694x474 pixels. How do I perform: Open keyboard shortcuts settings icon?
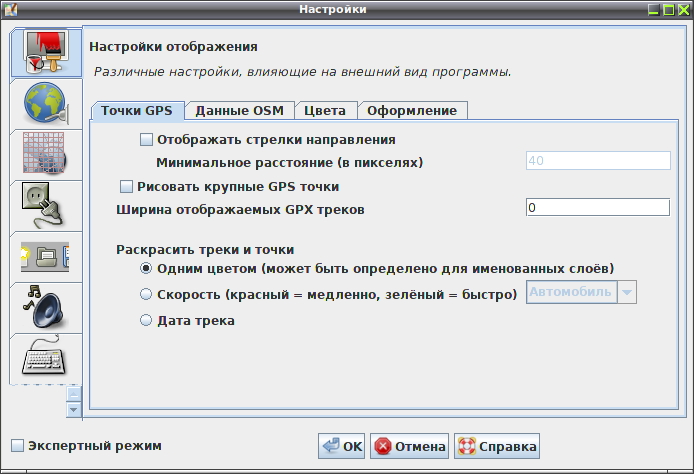(46, 358)
